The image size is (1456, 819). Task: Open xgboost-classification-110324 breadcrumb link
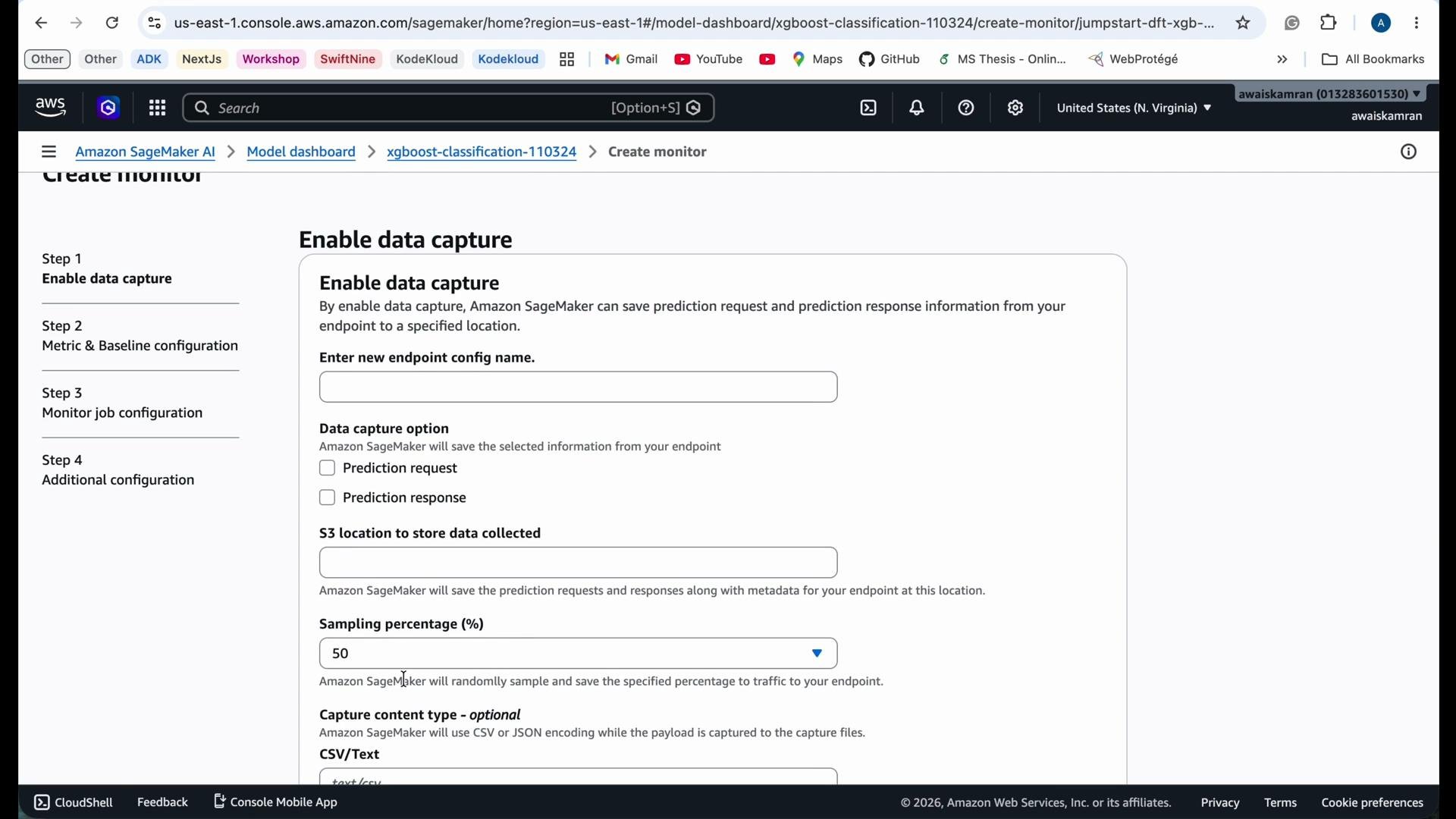[x=482, y=152]
